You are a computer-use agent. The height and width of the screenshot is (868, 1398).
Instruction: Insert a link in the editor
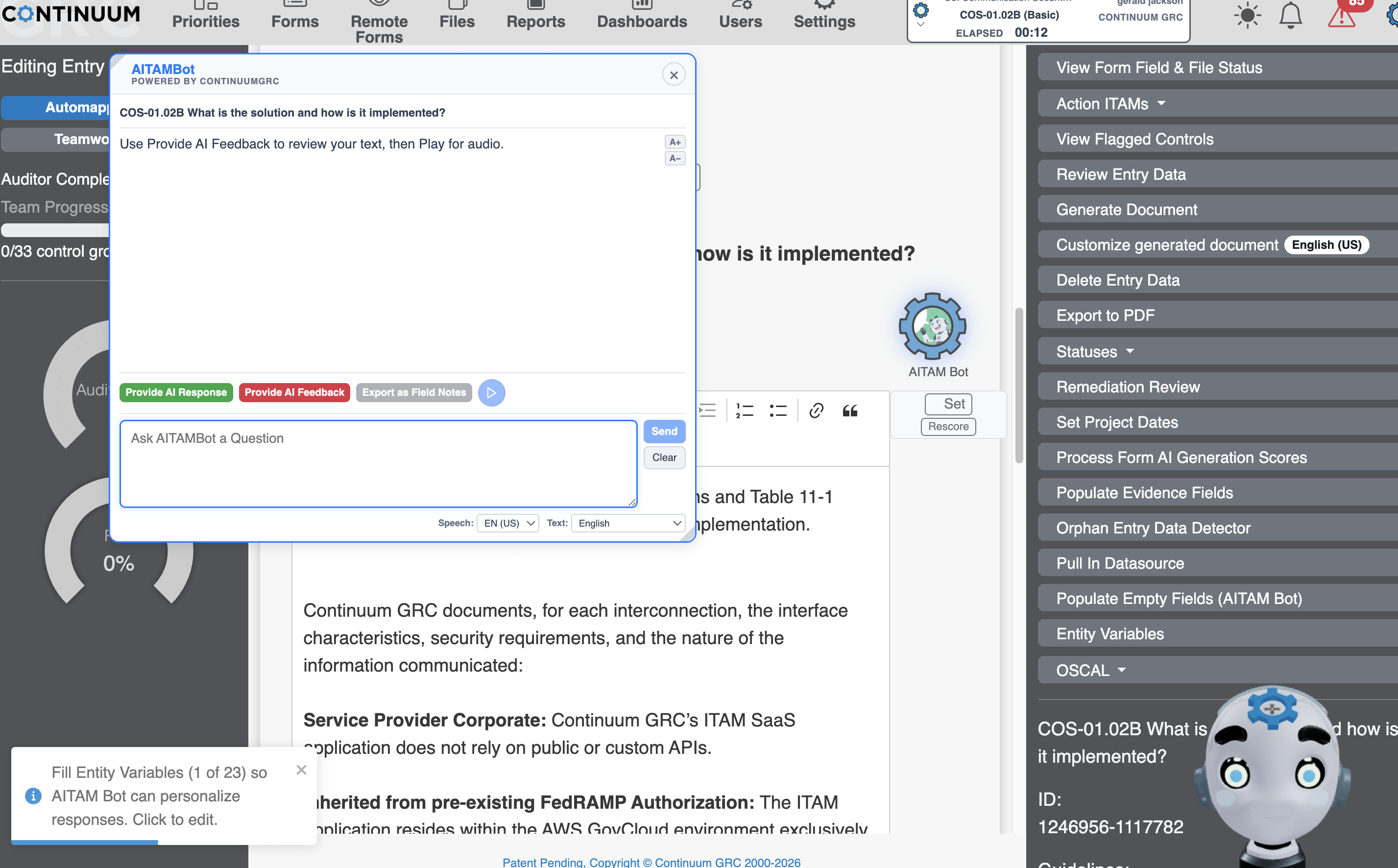816,410
